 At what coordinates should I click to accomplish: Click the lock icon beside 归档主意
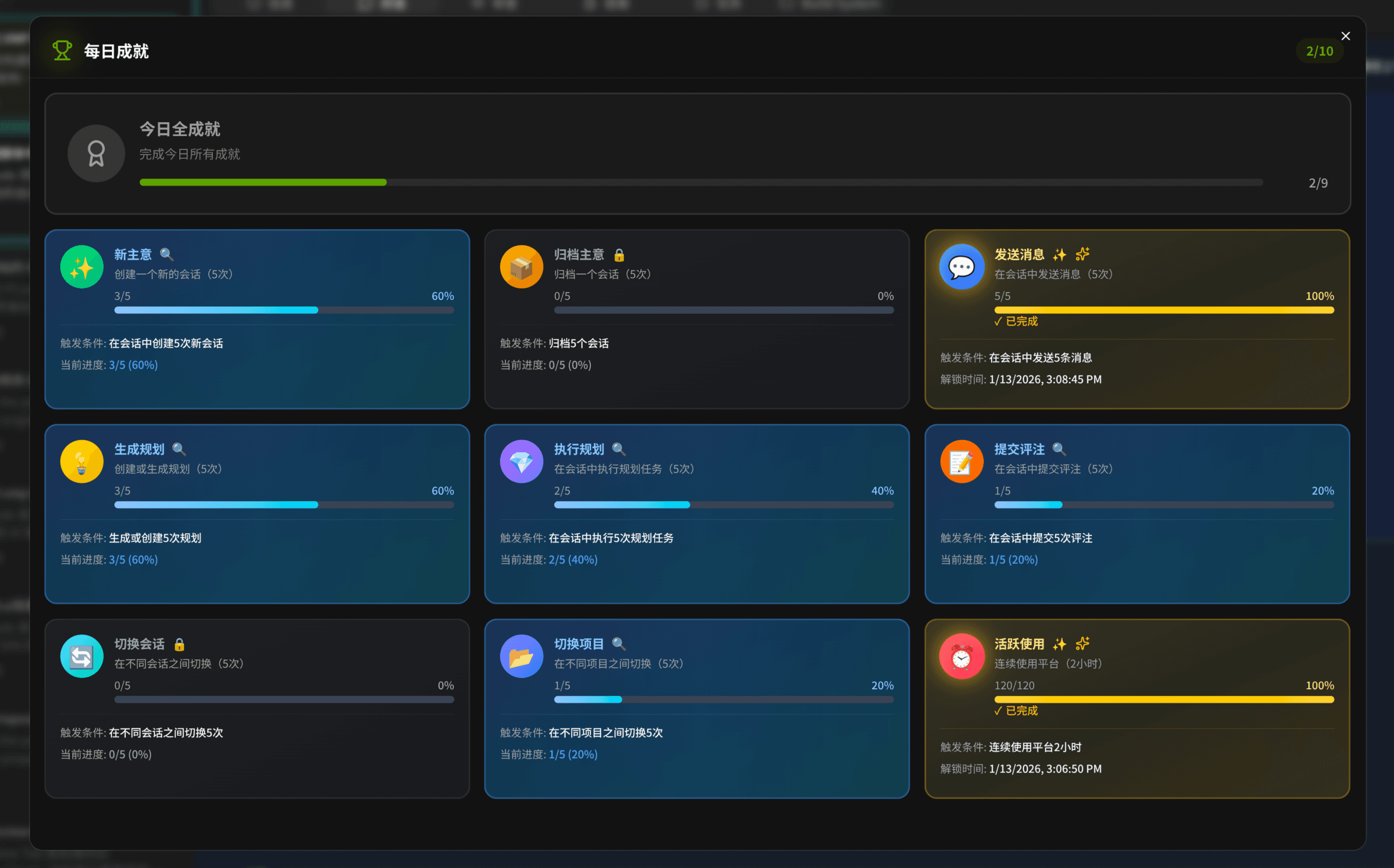click(x=619, y=255)
